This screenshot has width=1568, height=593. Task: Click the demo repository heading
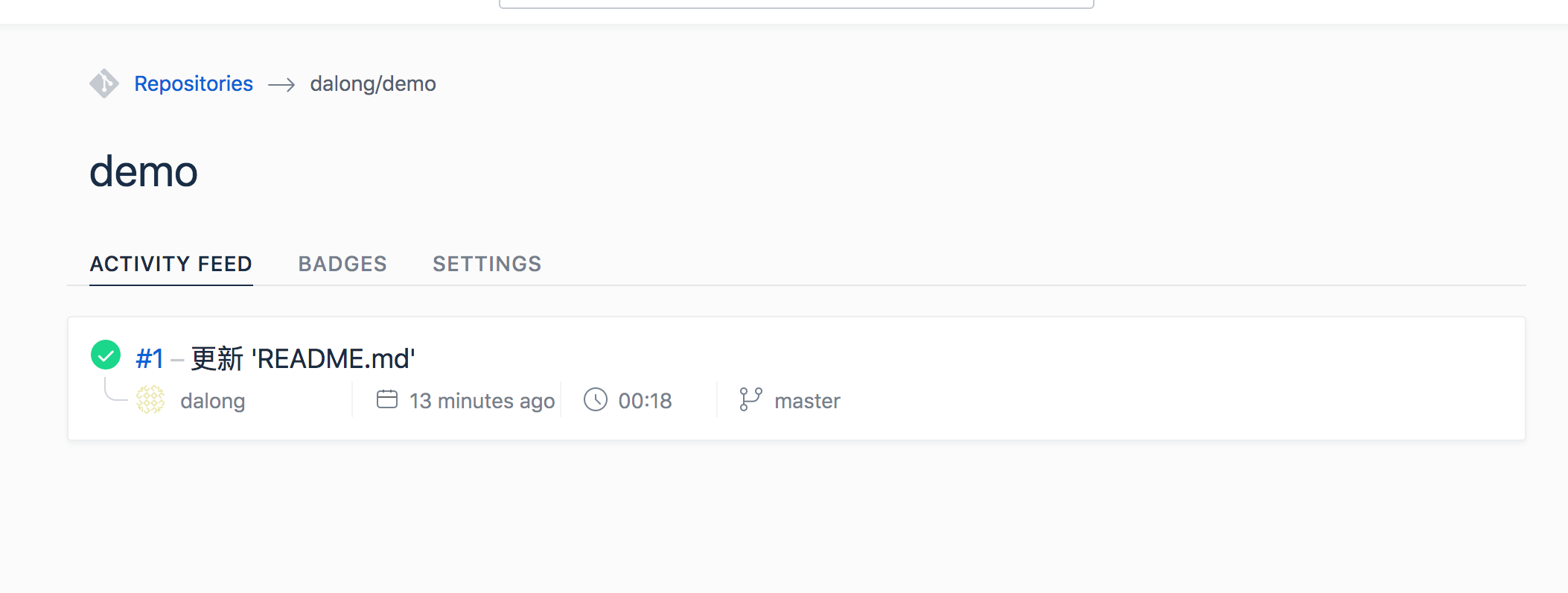tap(144, 171)
